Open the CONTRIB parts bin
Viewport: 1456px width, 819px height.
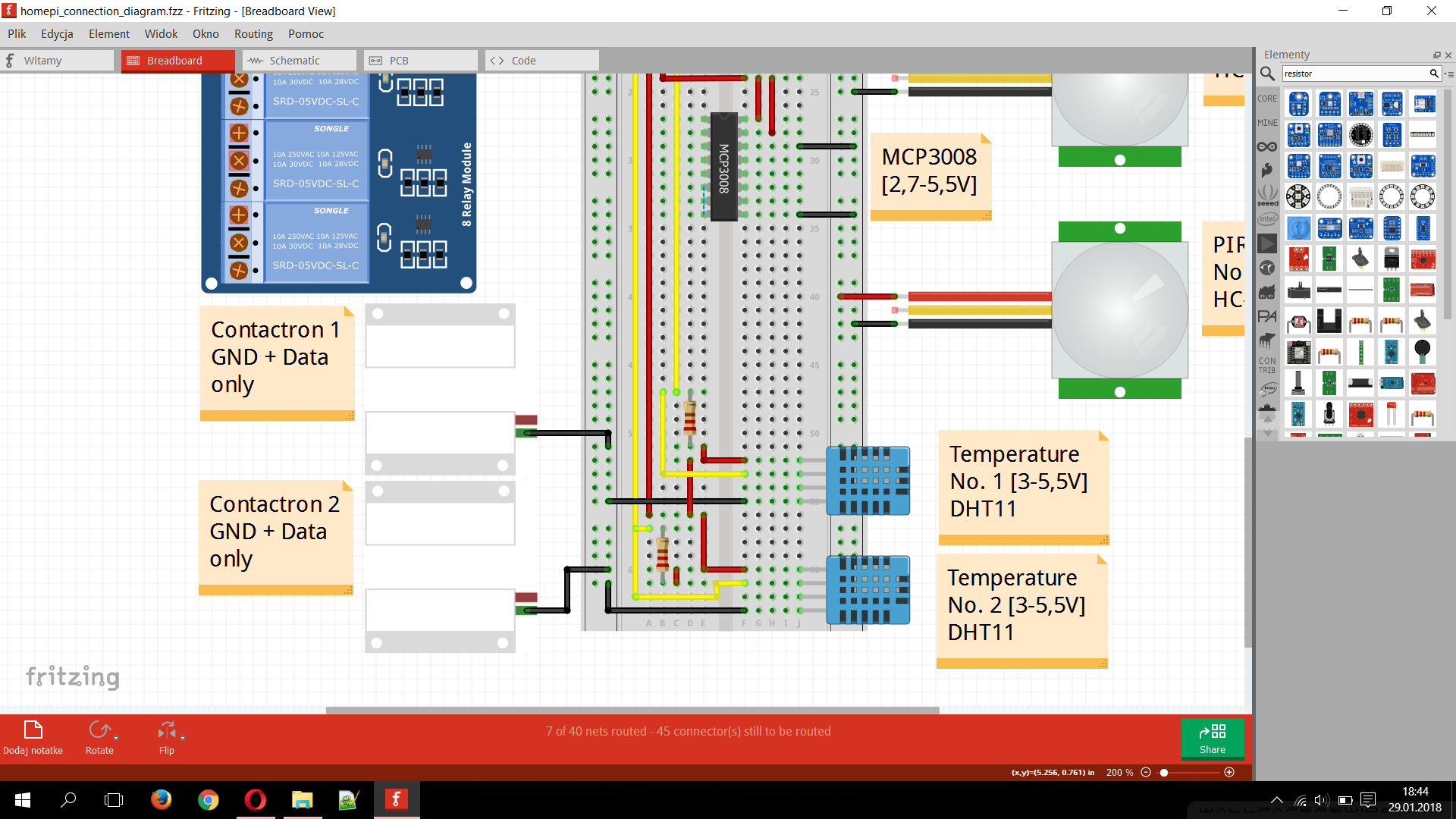1267,365
